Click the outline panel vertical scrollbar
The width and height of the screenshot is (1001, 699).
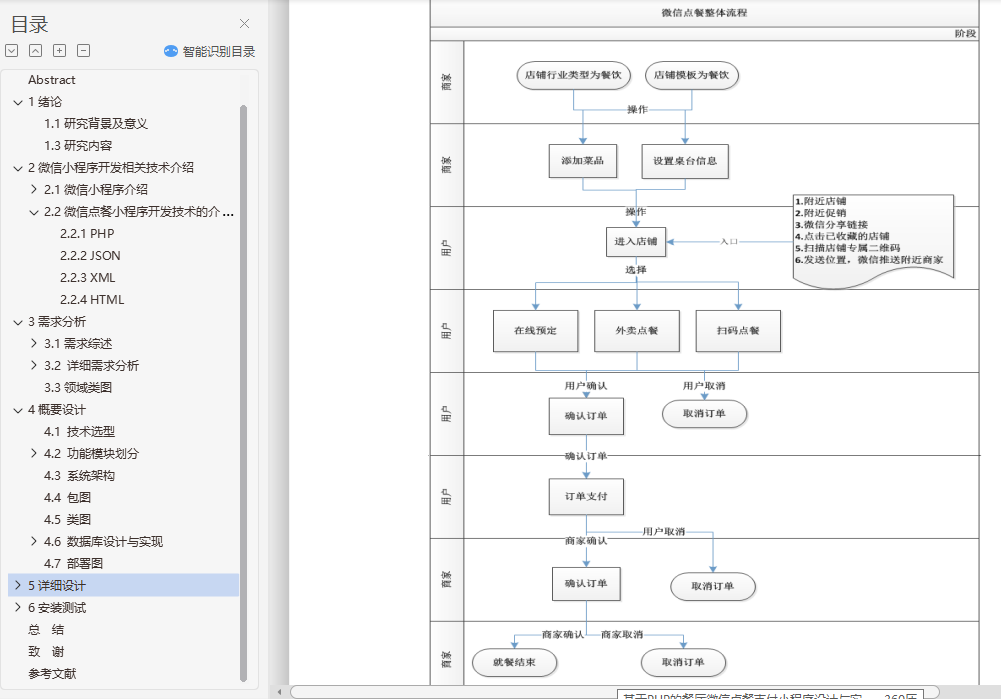click(243, 393)
